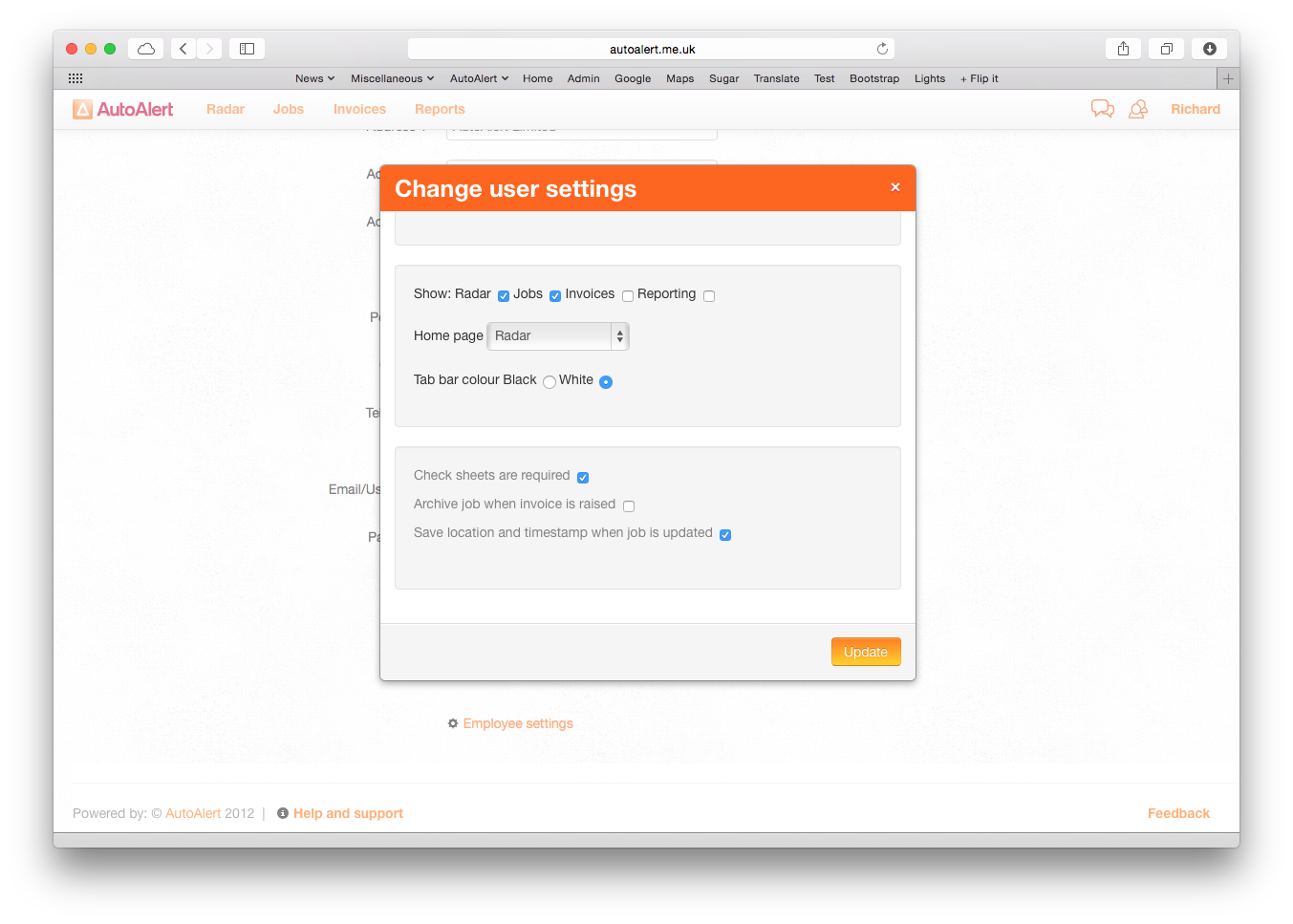This screenshot has height=924, width=1293.
Task: Show all tabs overview button
Action: coord(1167,49)
